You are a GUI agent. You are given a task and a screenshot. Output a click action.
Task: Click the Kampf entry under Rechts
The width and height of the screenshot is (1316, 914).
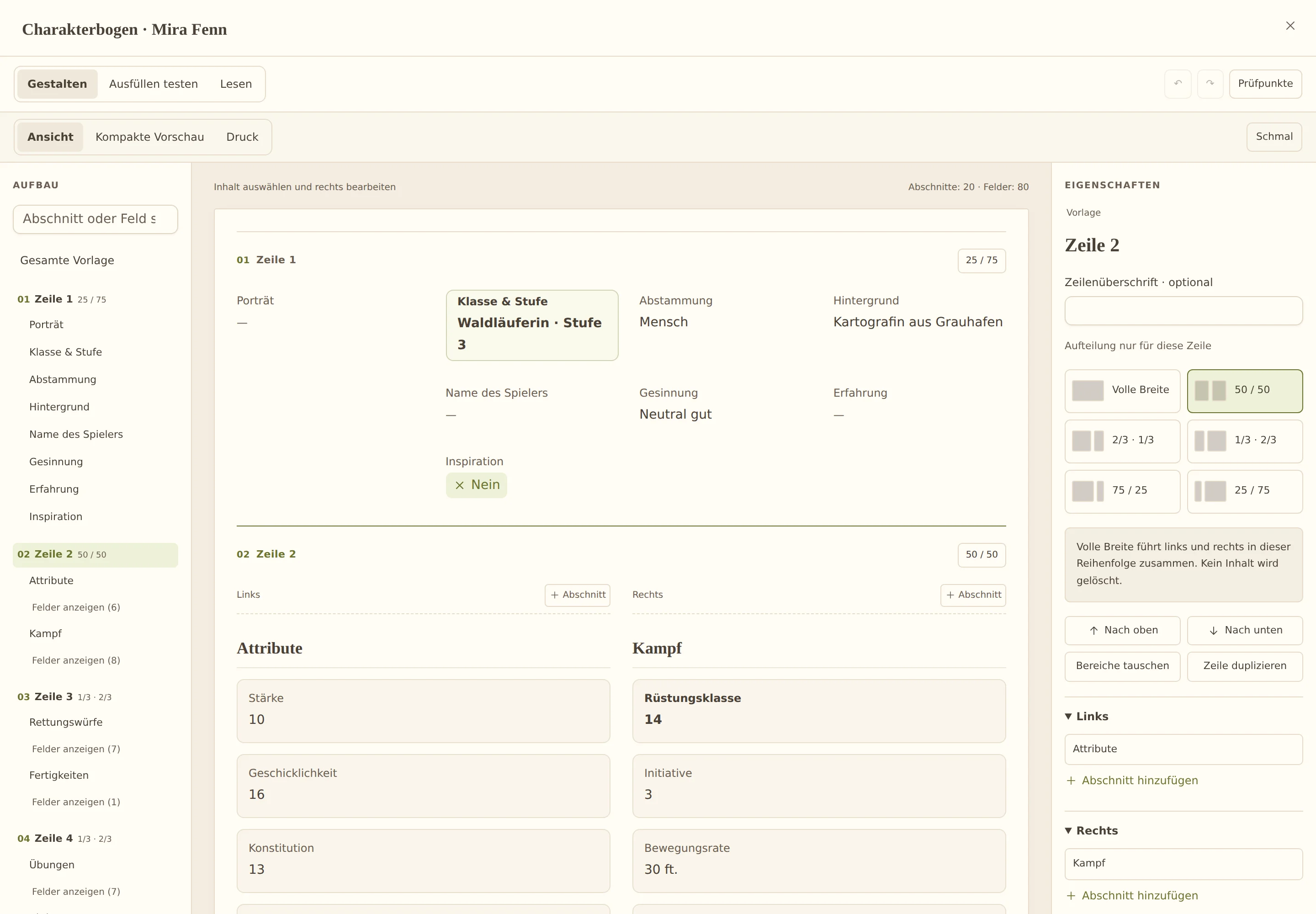1183,864
